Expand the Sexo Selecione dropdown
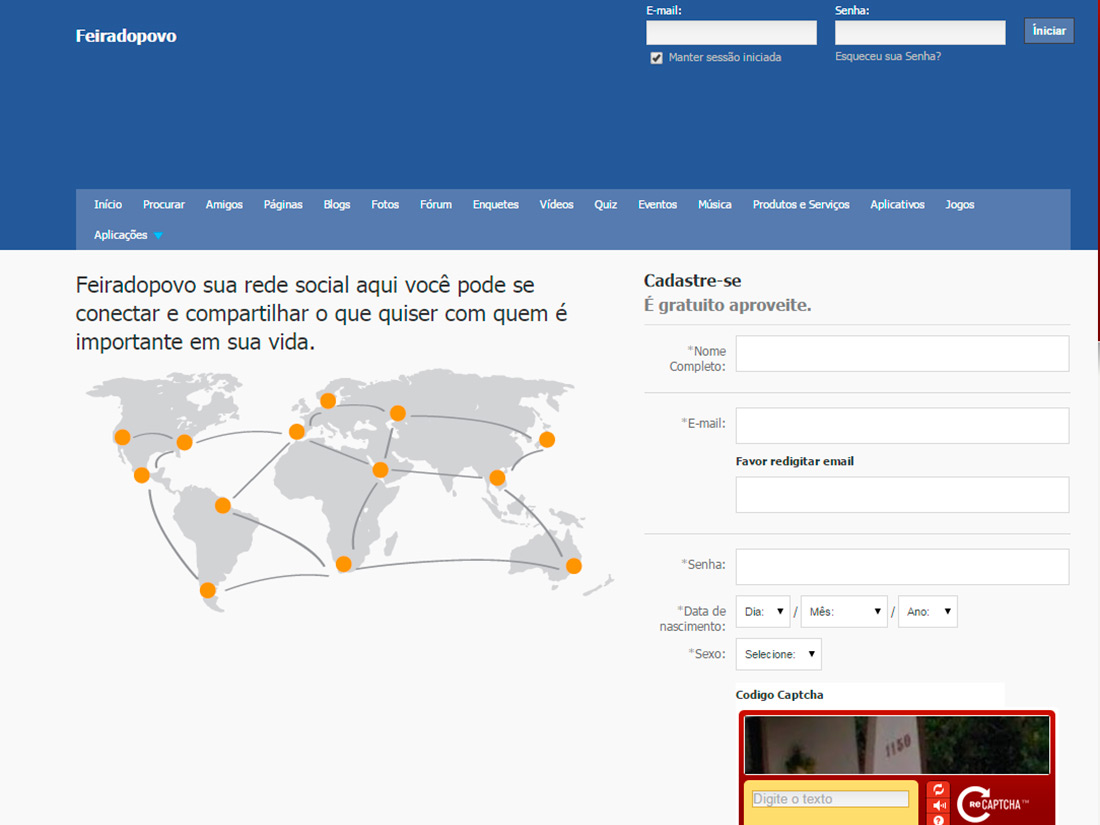Image resolution: width=1100 pixels, height=825 pixels. (778, 655)
